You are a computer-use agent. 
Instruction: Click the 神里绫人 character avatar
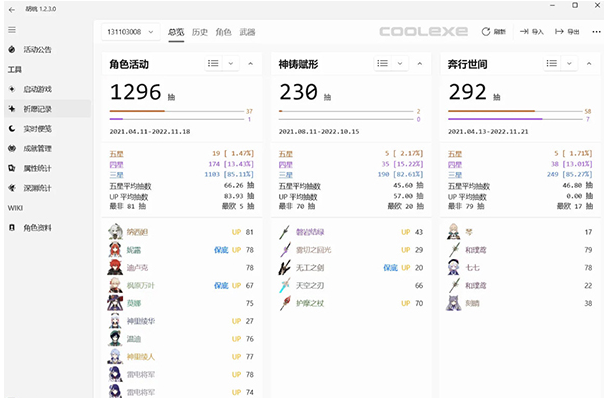click(x=115, y=357)
